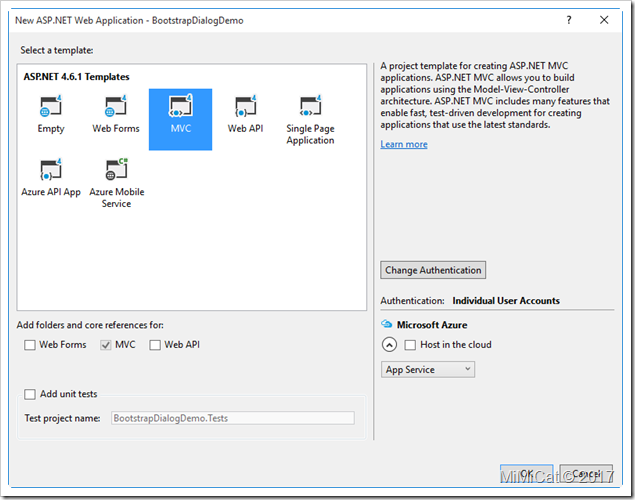Check the Web Forms references checkbox
Image resolution: width=635 pixels, height=500 pixels.
coord(30,345)
